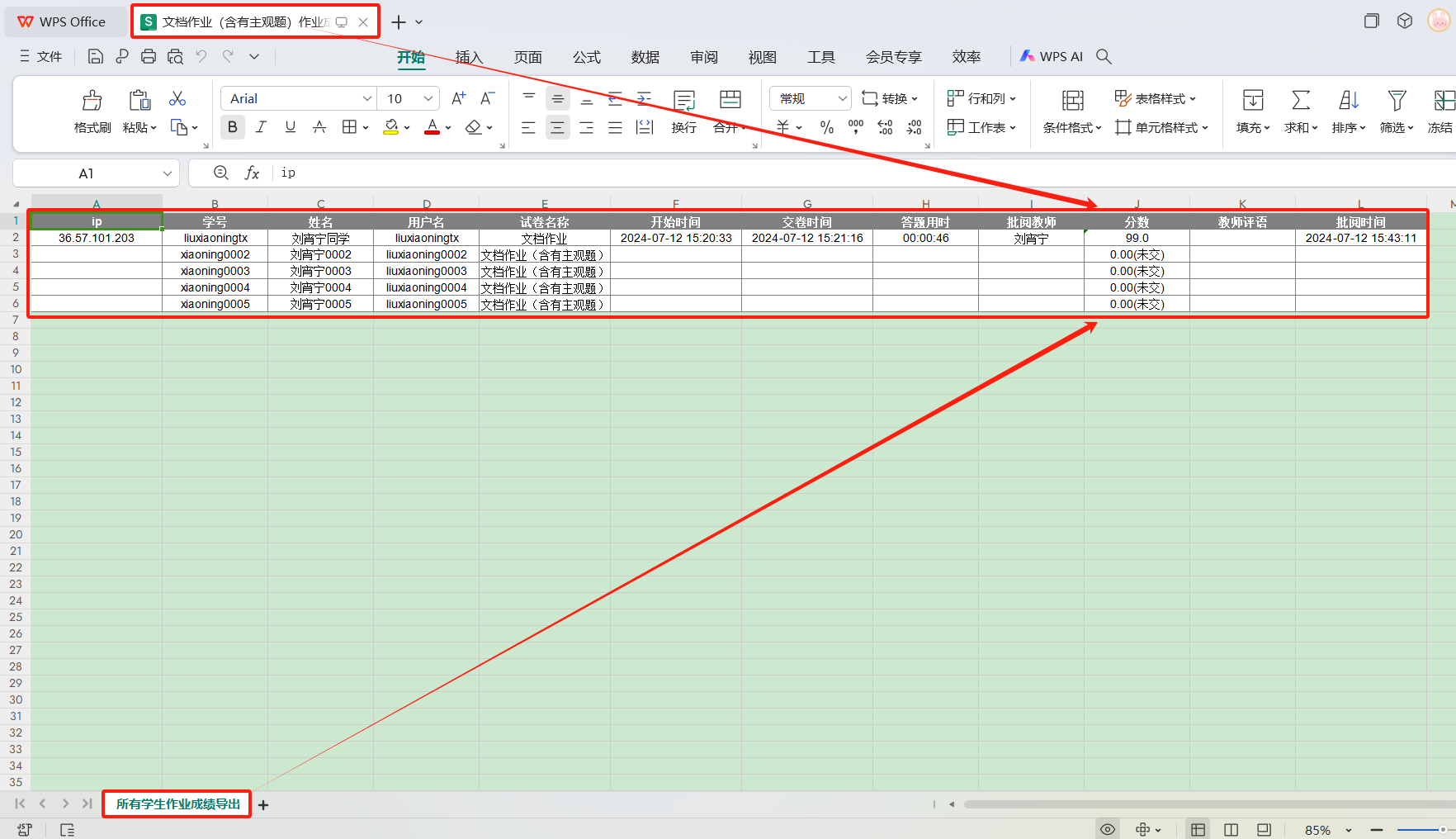Toggle Underline formatting button

tap(290, 127)
